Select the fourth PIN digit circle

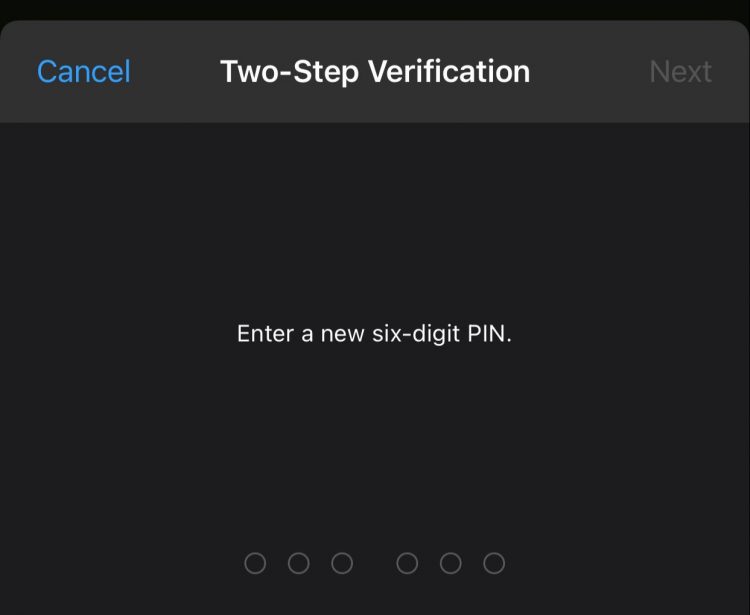[x=407, y=563]
